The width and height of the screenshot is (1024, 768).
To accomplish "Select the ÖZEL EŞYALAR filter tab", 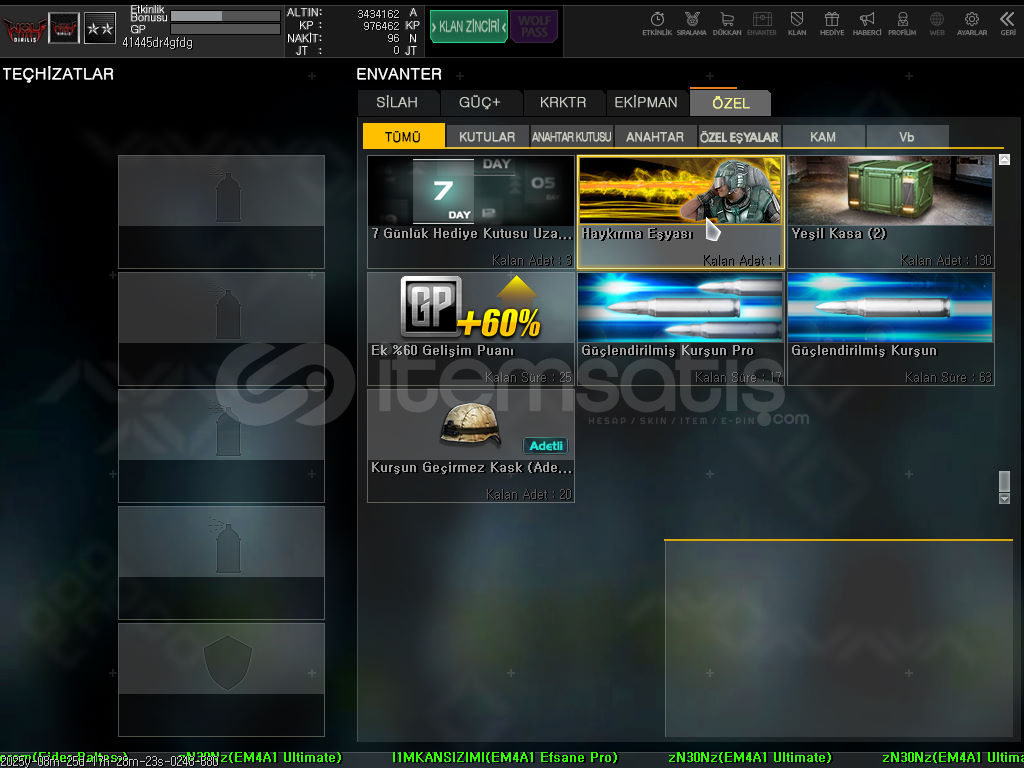I will point(739,137).
